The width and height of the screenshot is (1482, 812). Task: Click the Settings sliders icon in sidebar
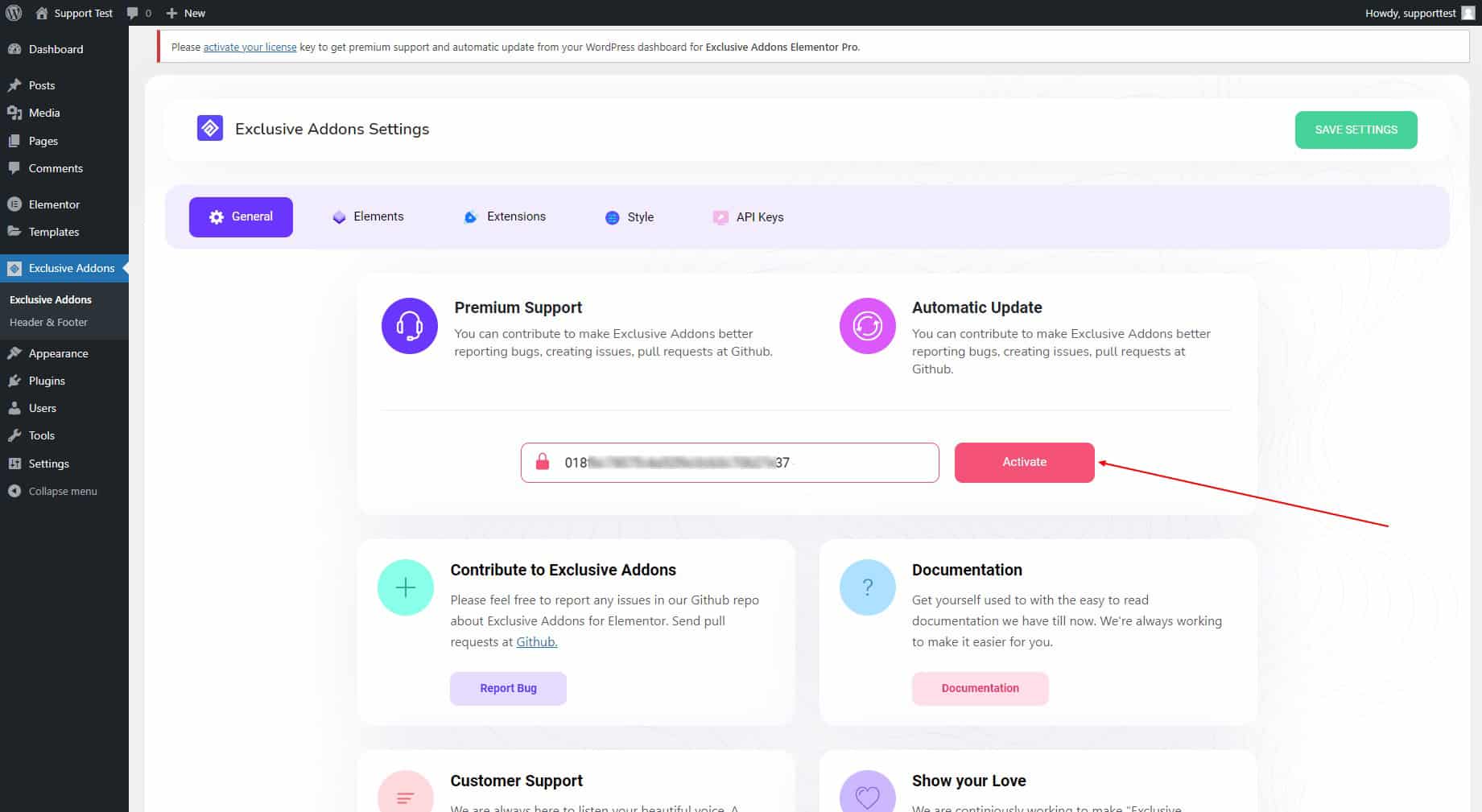[x=14, y=464]
